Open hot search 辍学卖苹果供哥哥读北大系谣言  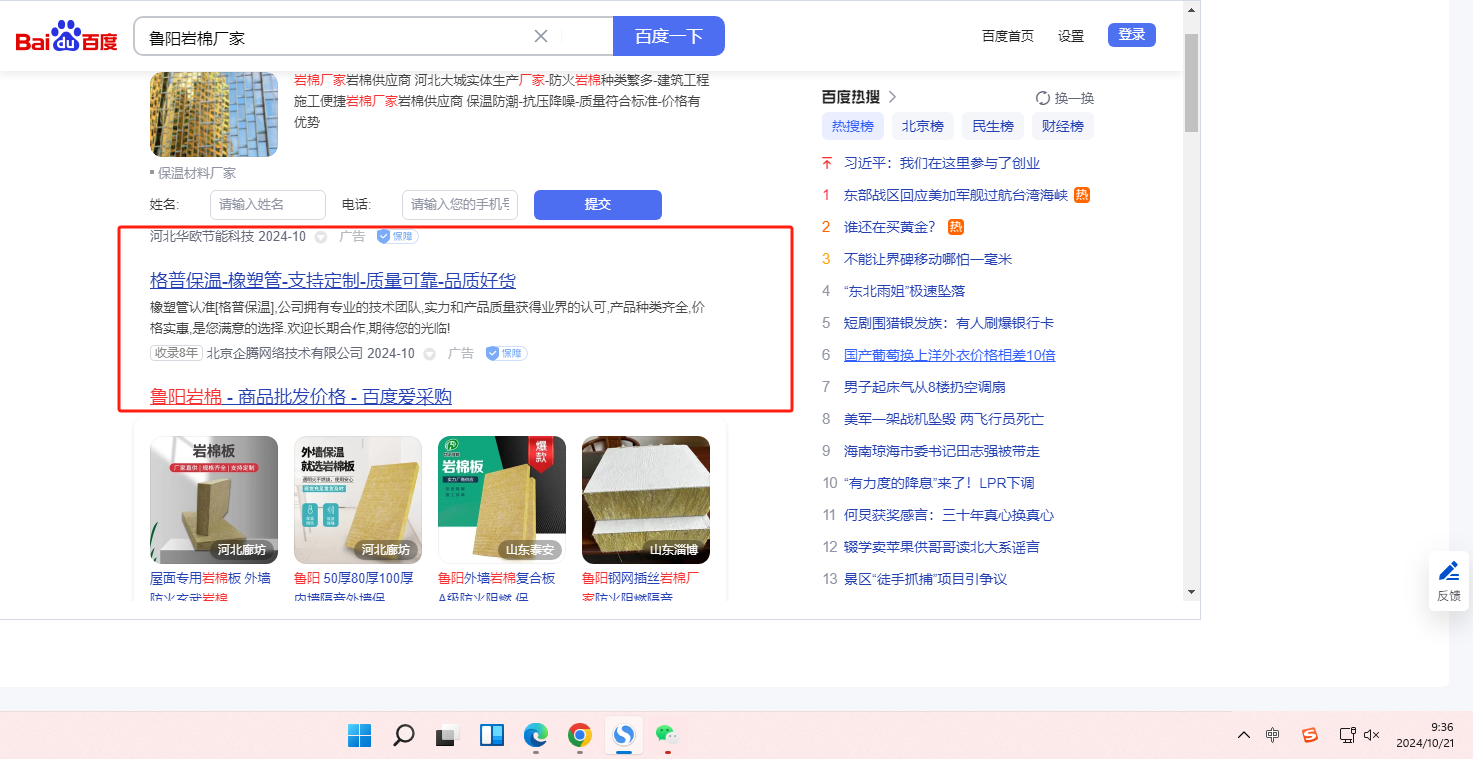click(942, 547)
